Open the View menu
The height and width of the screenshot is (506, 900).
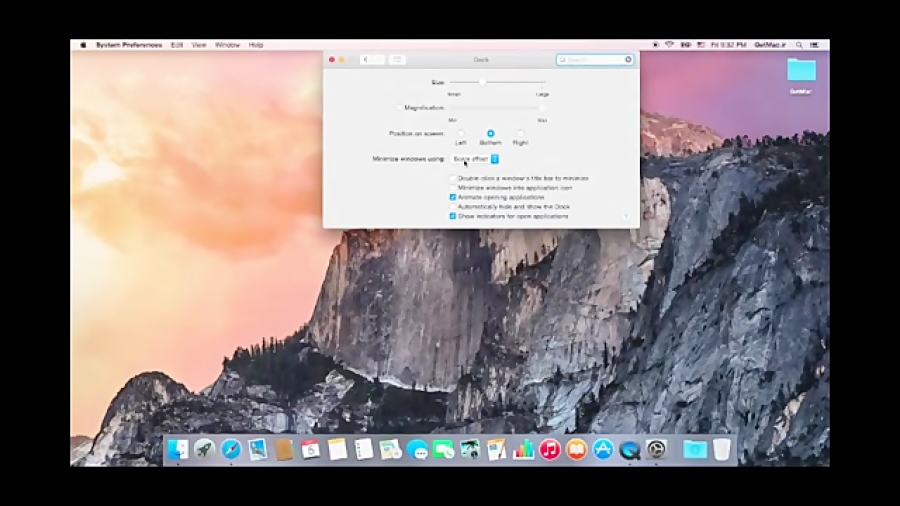coord(199,45)
